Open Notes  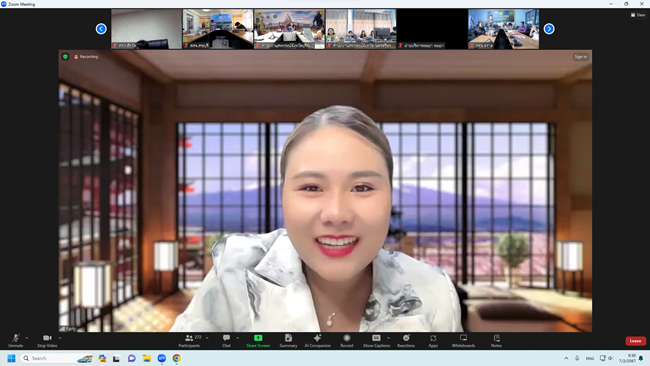[x=496, y=341]
